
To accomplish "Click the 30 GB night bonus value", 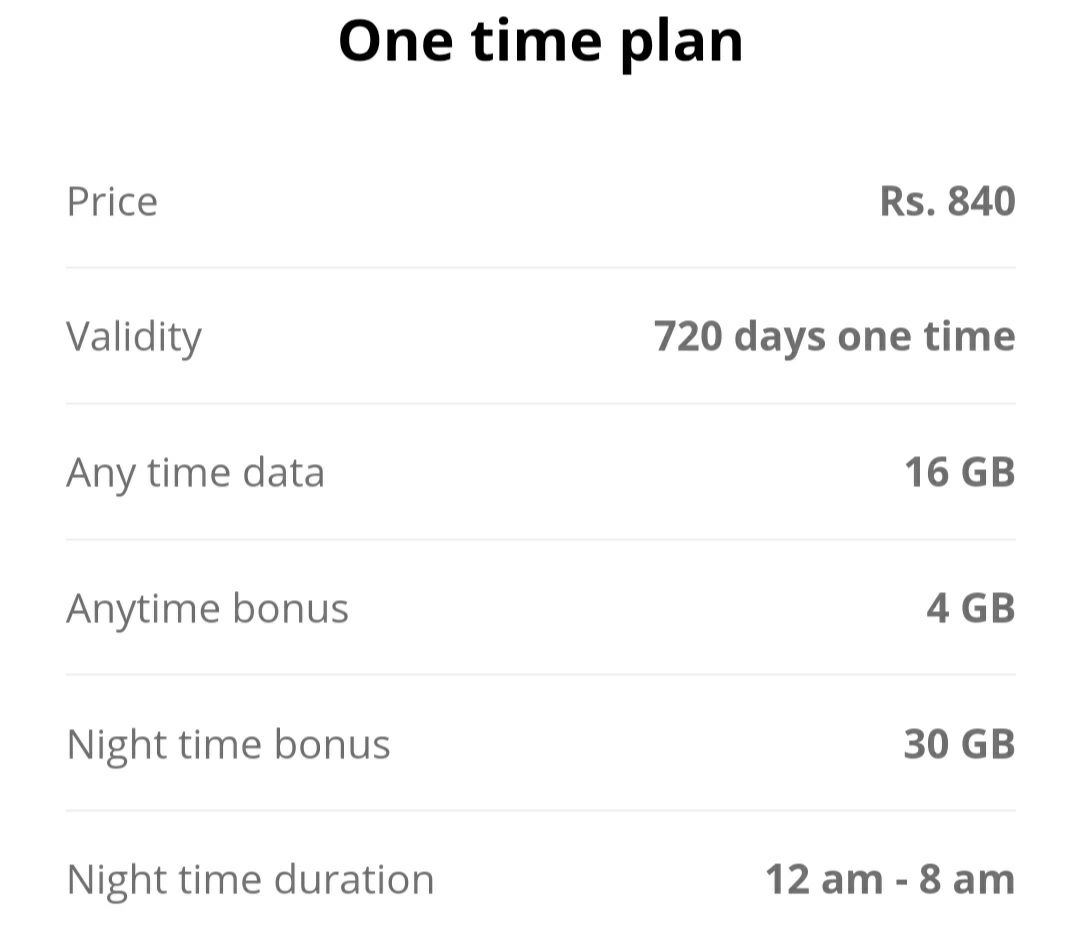I will (x=959, y=744).
